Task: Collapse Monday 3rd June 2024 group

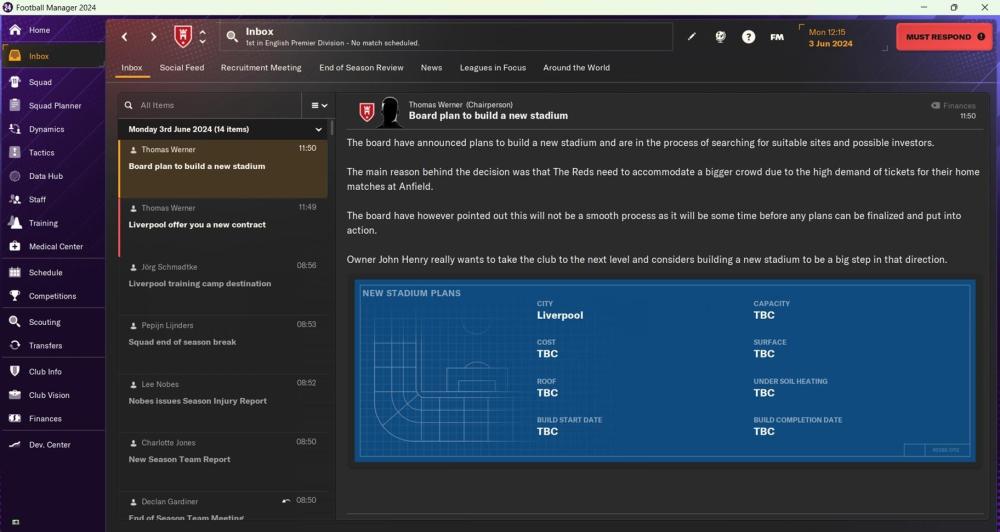Action: pyautogui.click(x=319, y=129)
